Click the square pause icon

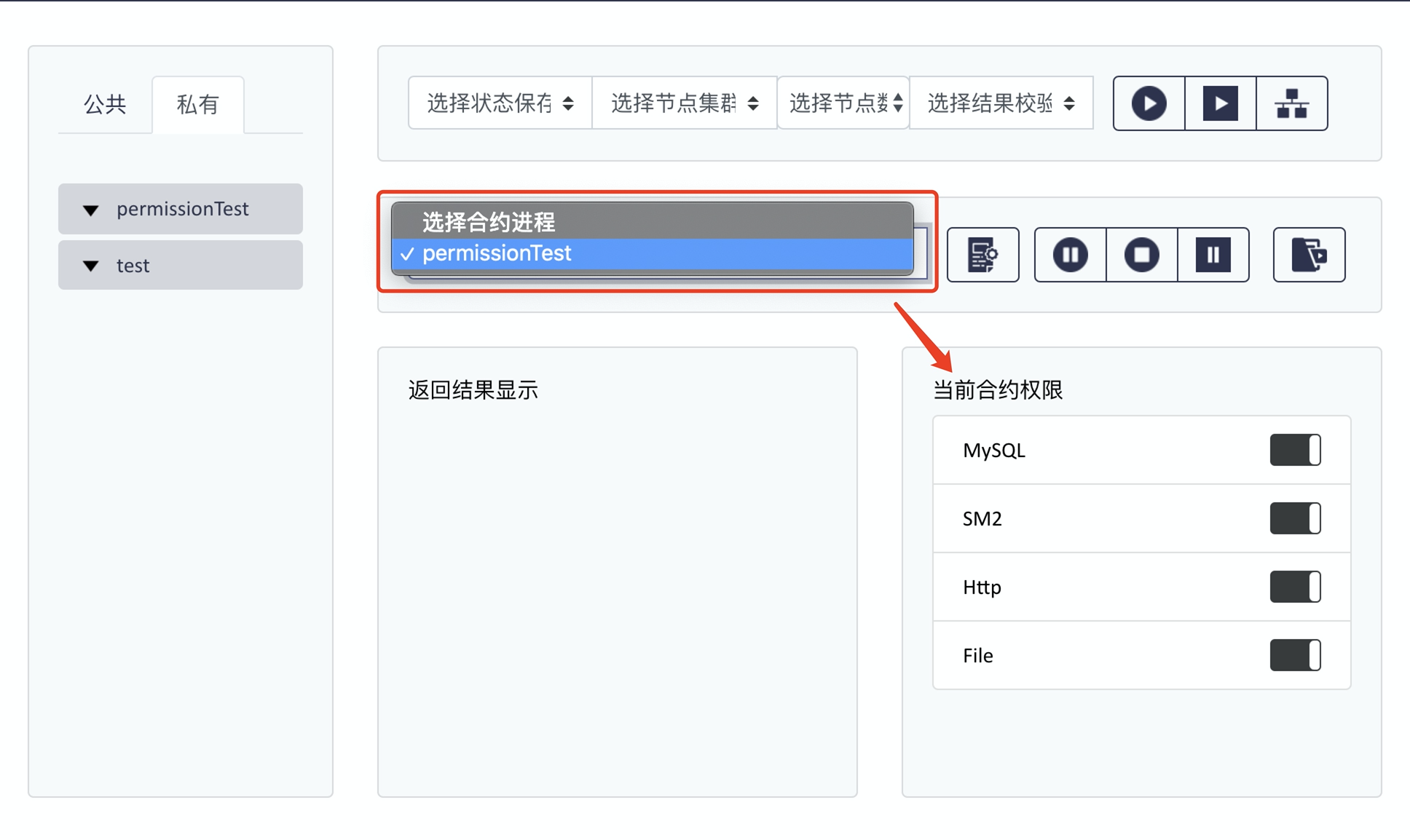point(1213,255)
